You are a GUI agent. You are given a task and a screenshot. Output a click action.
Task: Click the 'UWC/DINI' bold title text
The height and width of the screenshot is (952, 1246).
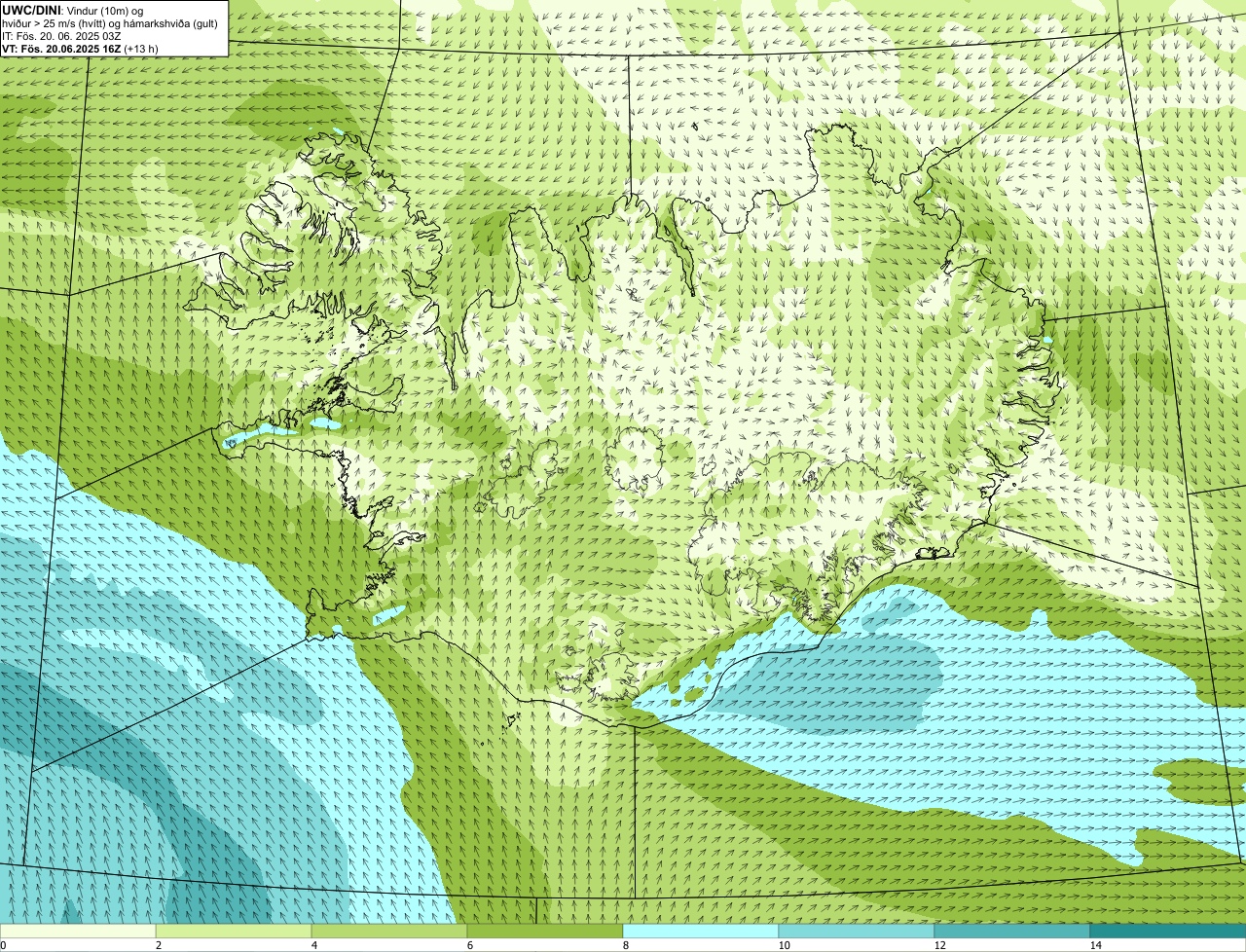click(x=30, y=10)
